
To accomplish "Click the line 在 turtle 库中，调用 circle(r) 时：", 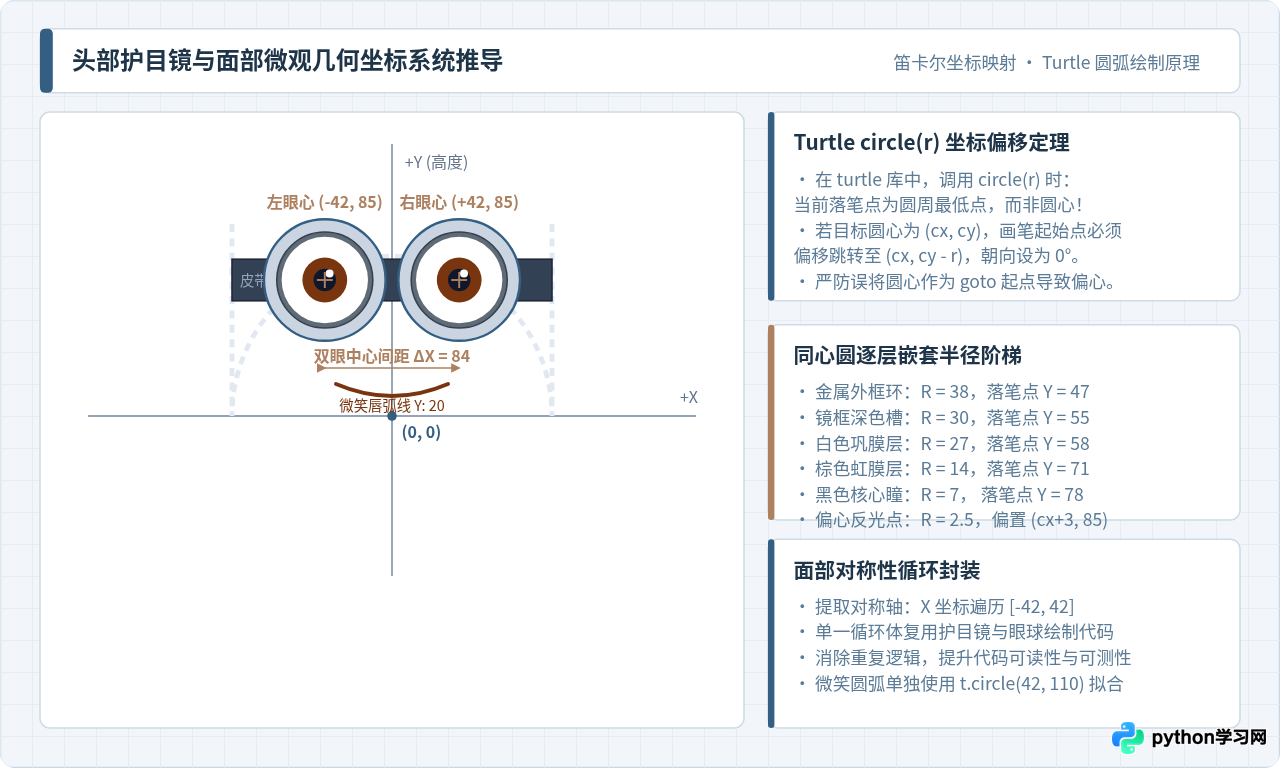I will 933,180.
